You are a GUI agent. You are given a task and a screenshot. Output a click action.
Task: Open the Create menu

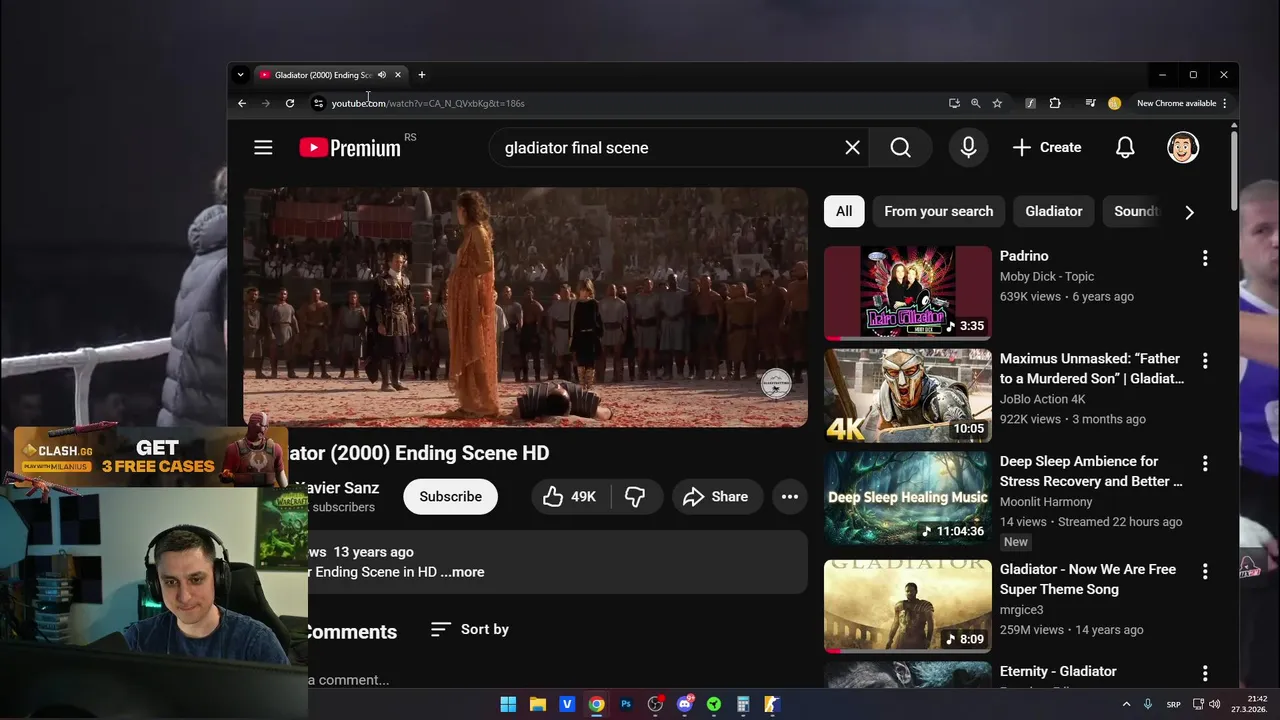click(x=1046, y=148)
